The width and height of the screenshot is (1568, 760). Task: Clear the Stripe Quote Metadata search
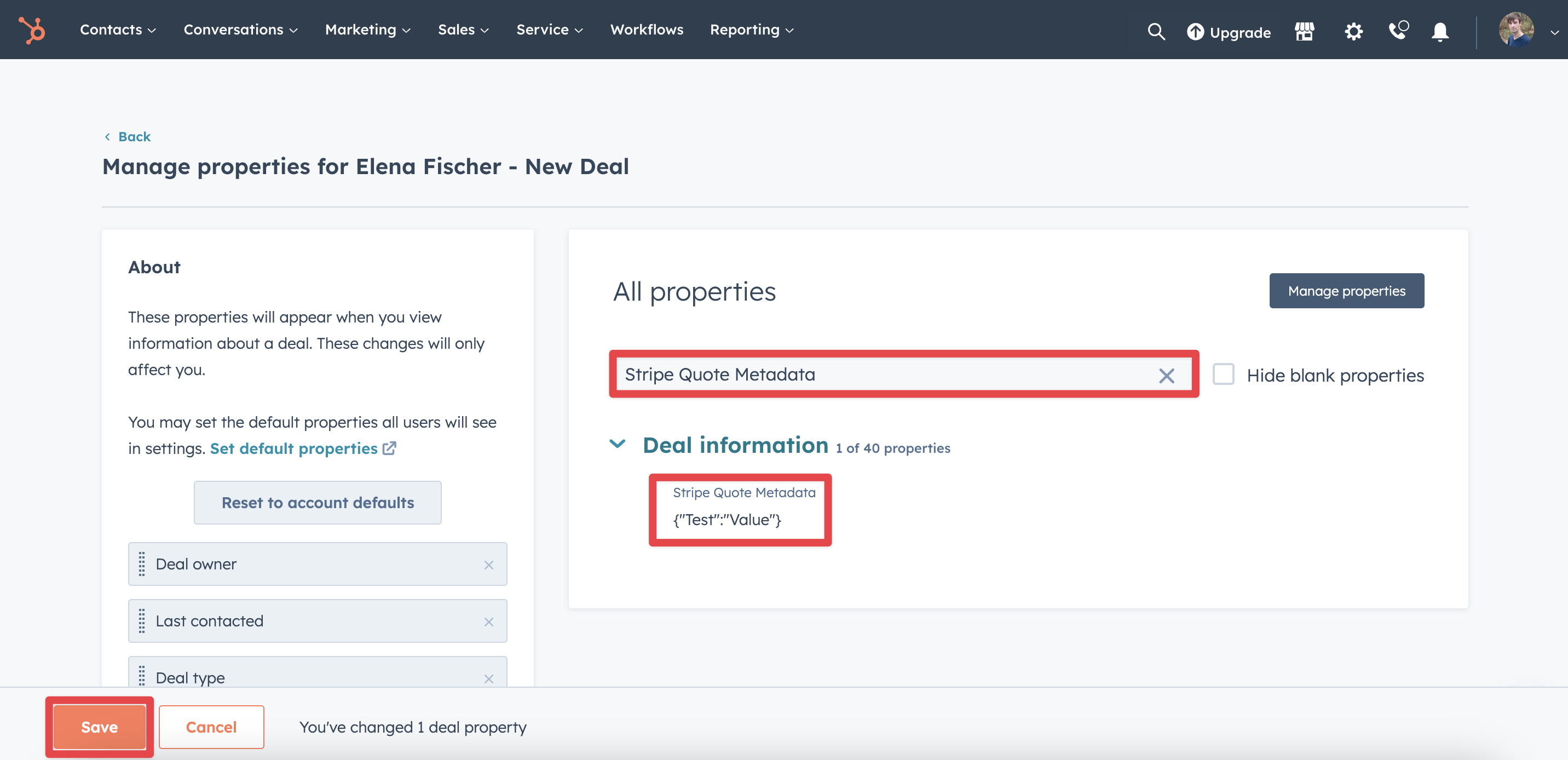[1166, 376]
